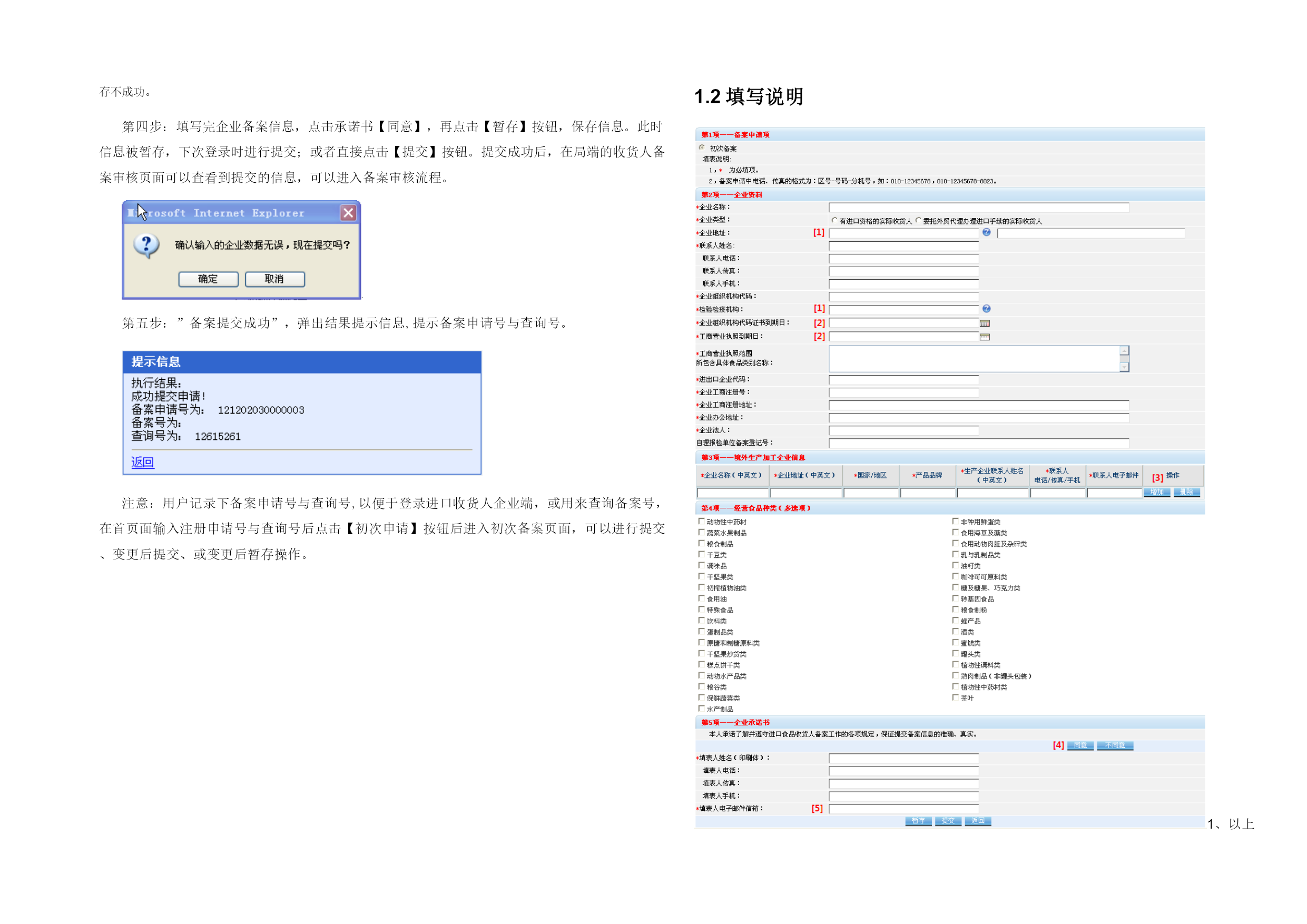Screen dimensions: 1307x924
Task: Click the 企业组织机构代码 input field
Action: (903, 297)
